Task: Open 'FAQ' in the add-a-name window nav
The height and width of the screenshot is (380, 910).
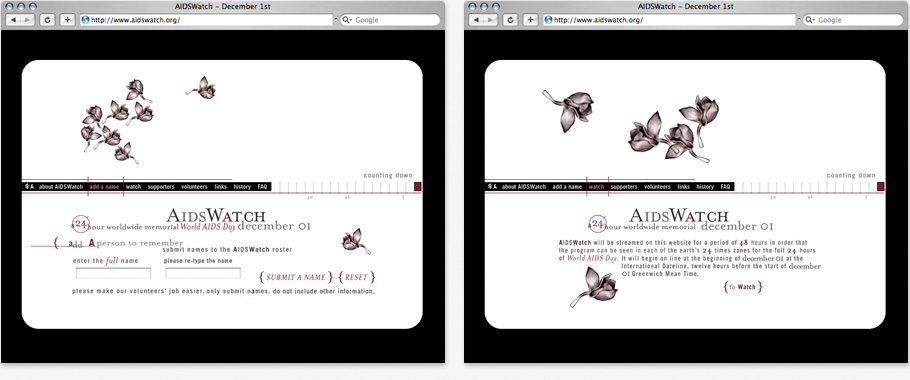Action: pyautogui.click(x=262, y=187)
